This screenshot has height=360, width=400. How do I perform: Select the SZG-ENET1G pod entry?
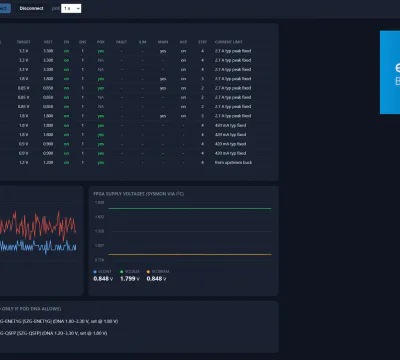(59, 321)
